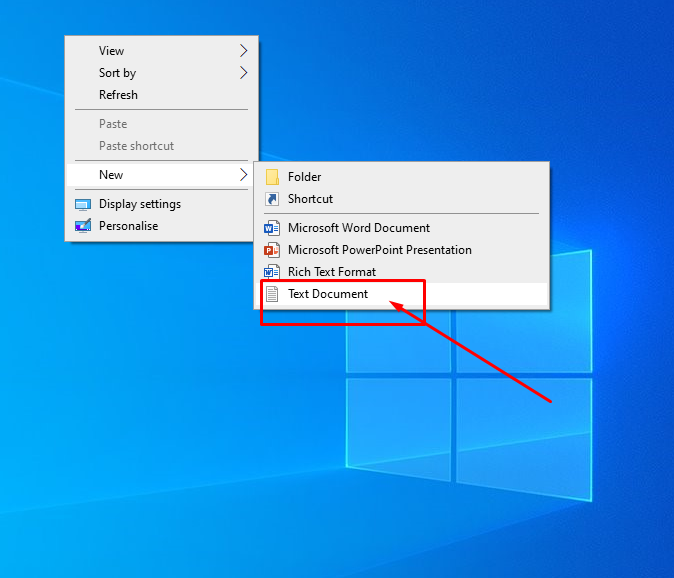674x578 pixels.
Task: Click the Personalise icon
Action: (x=83, y=226)
